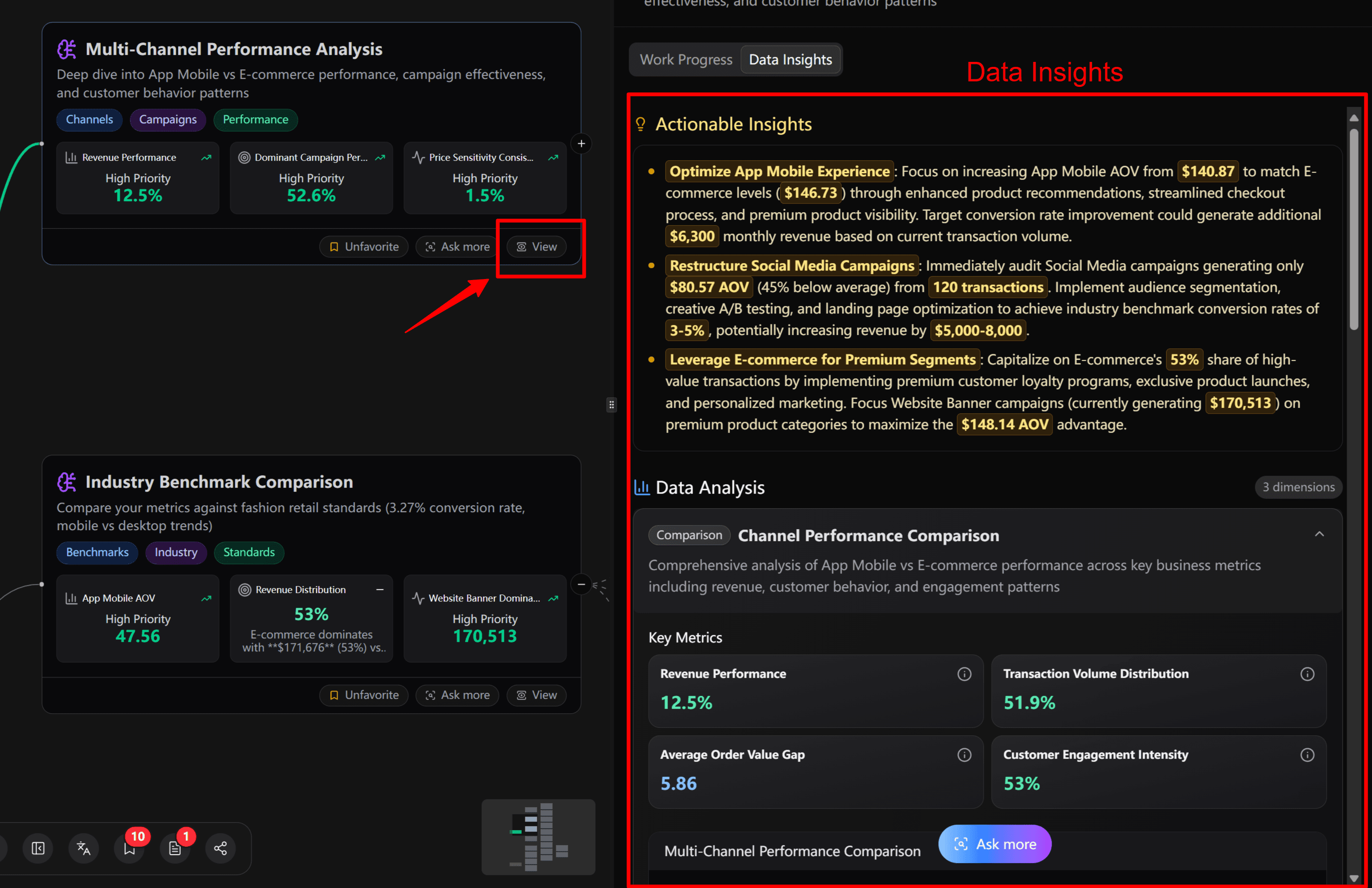
Task: Click minus indicator in Revenue Distribution card
Action: (x=380, y=590)
